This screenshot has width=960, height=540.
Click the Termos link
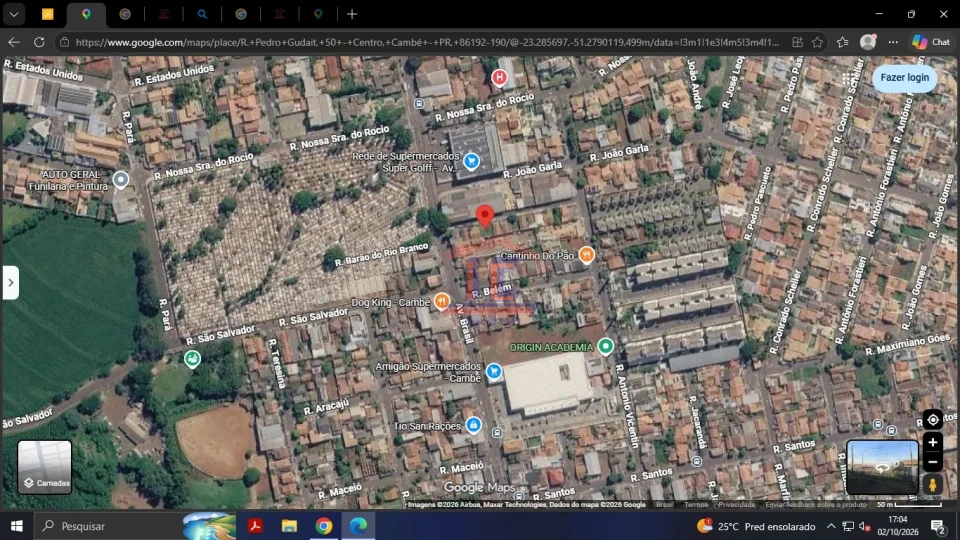(x=696, y=504)
